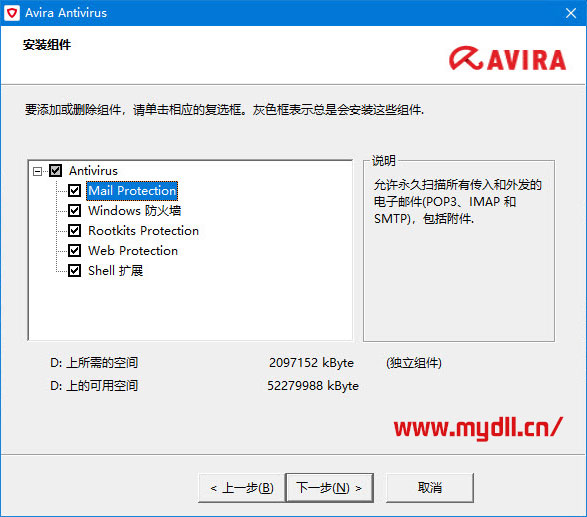Select the Mail Protection tree item
Image resolution: width=587 pixels, height=517 pixels.
132,191
